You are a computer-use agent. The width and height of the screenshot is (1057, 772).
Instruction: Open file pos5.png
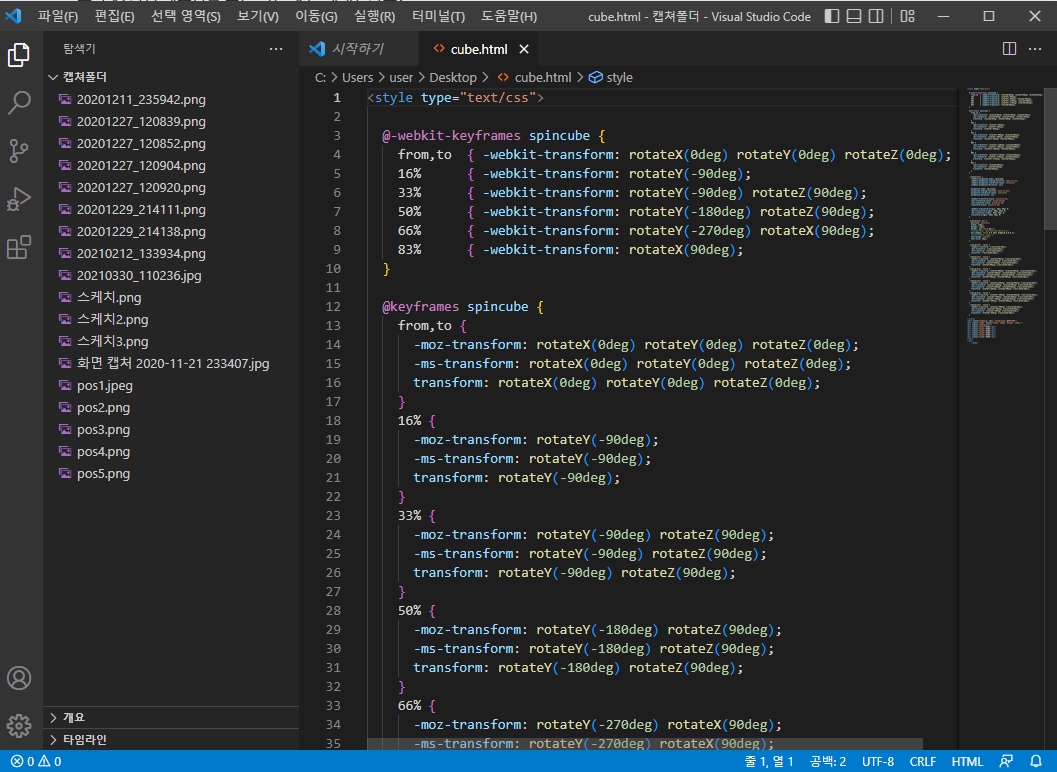pyautogui.click(x=171, y=473)
